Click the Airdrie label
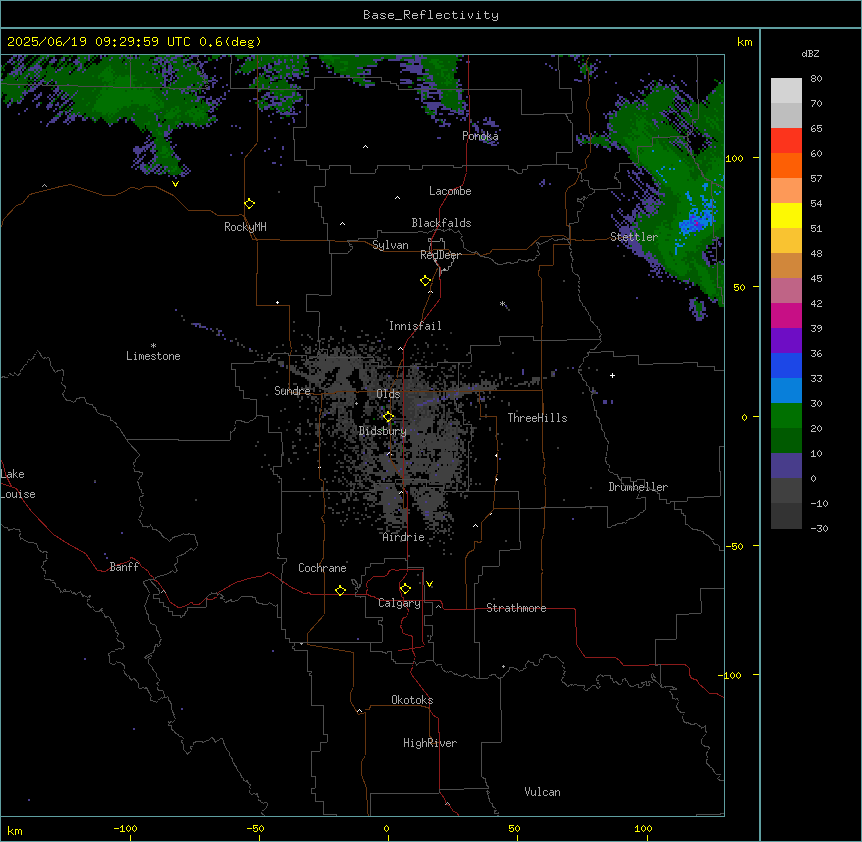The image size is (862, 842). 404,538
